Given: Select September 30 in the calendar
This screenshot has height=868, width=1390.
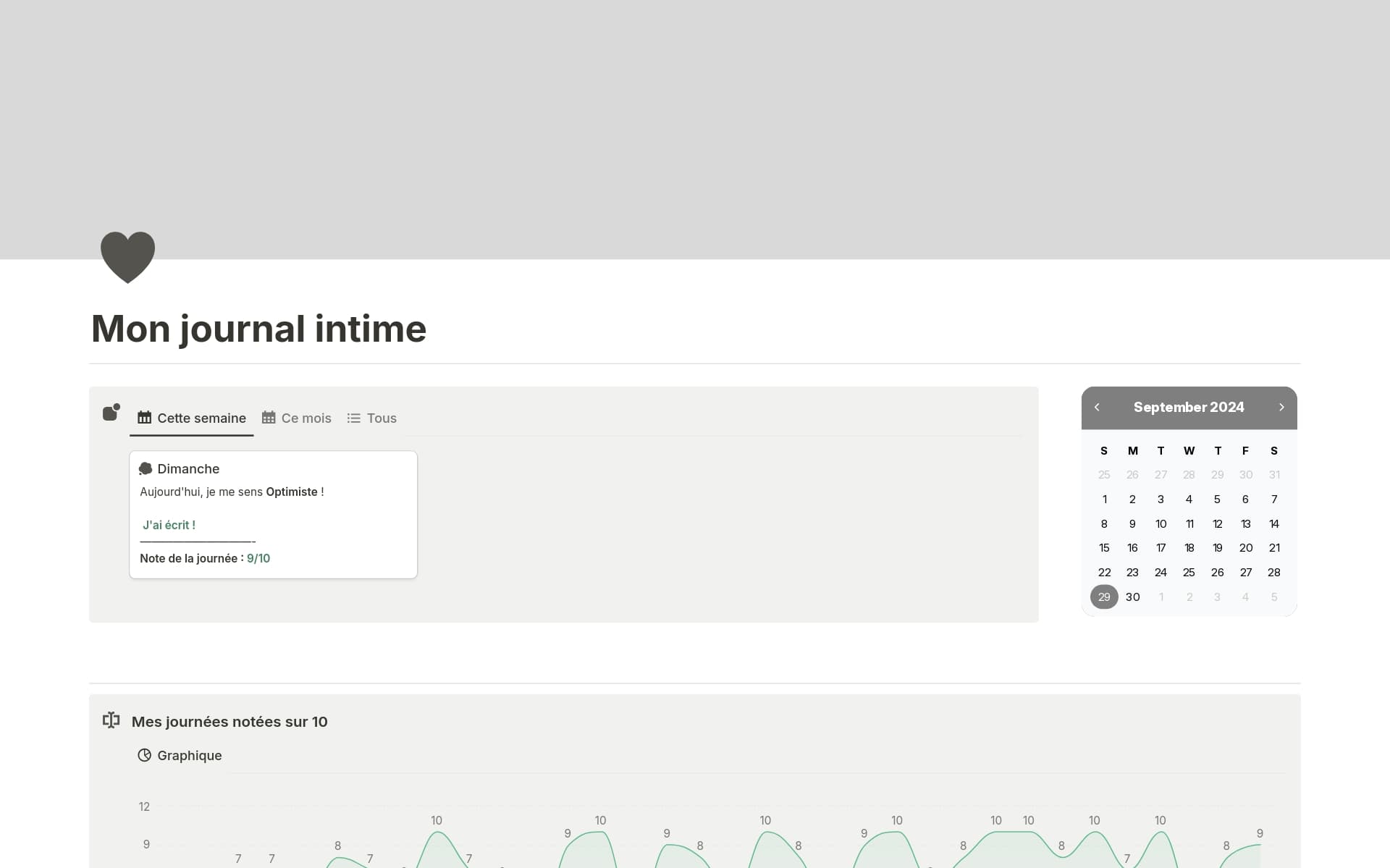Looking at the screenshot, I should tap(1132, 597).
